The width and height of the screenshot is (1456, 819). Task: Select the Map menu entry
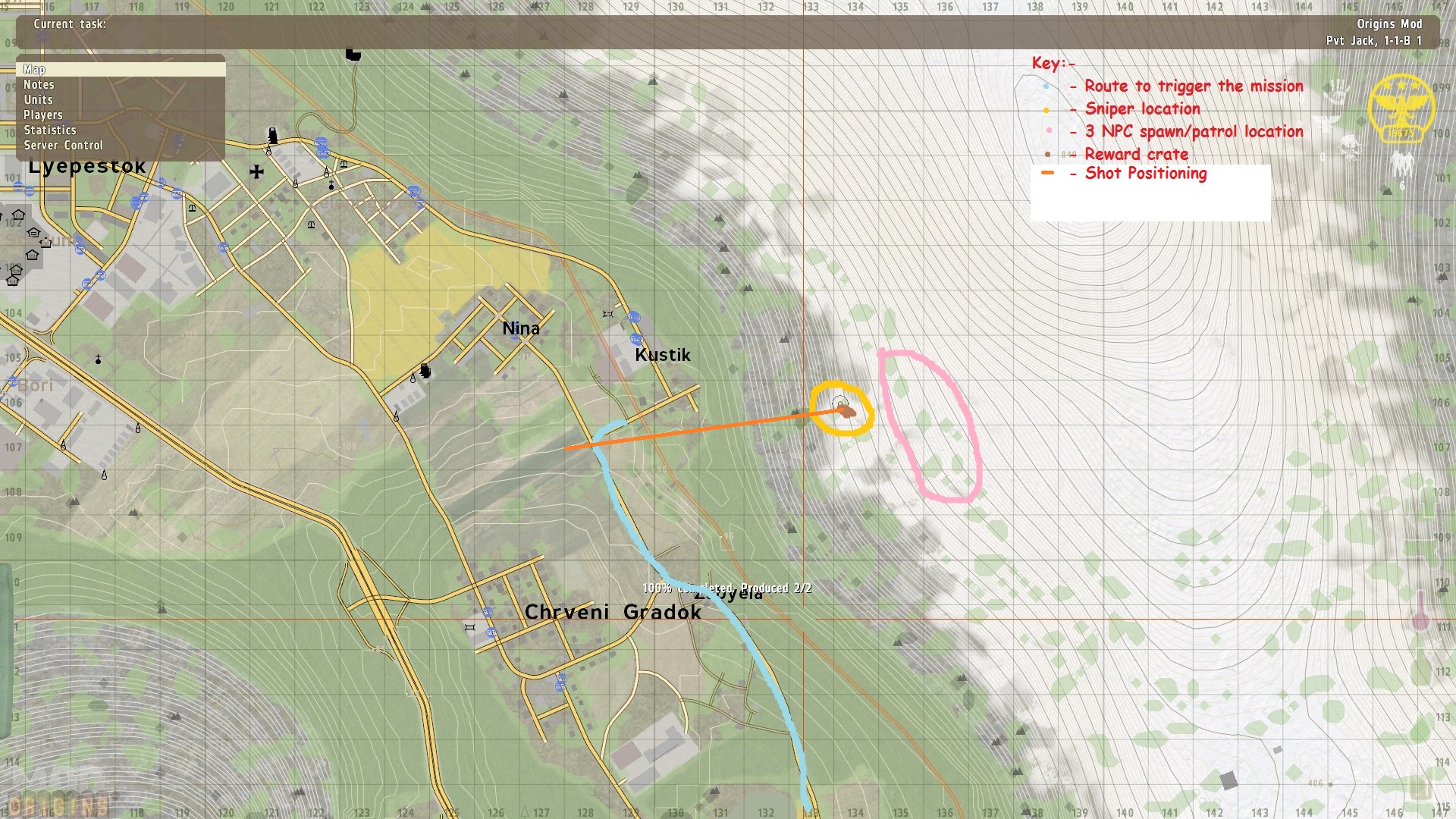coord(121,69)
